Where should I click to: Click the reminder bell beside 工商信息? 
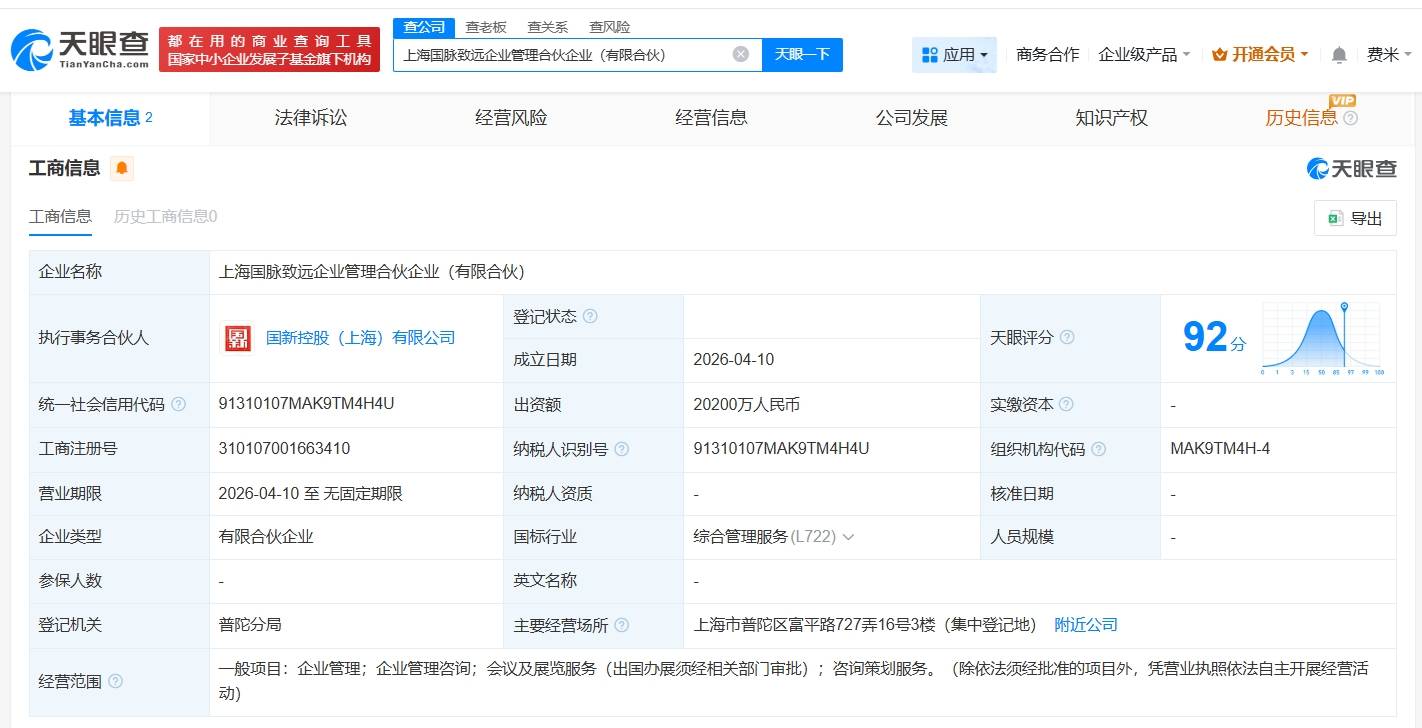tap(121, 168)
